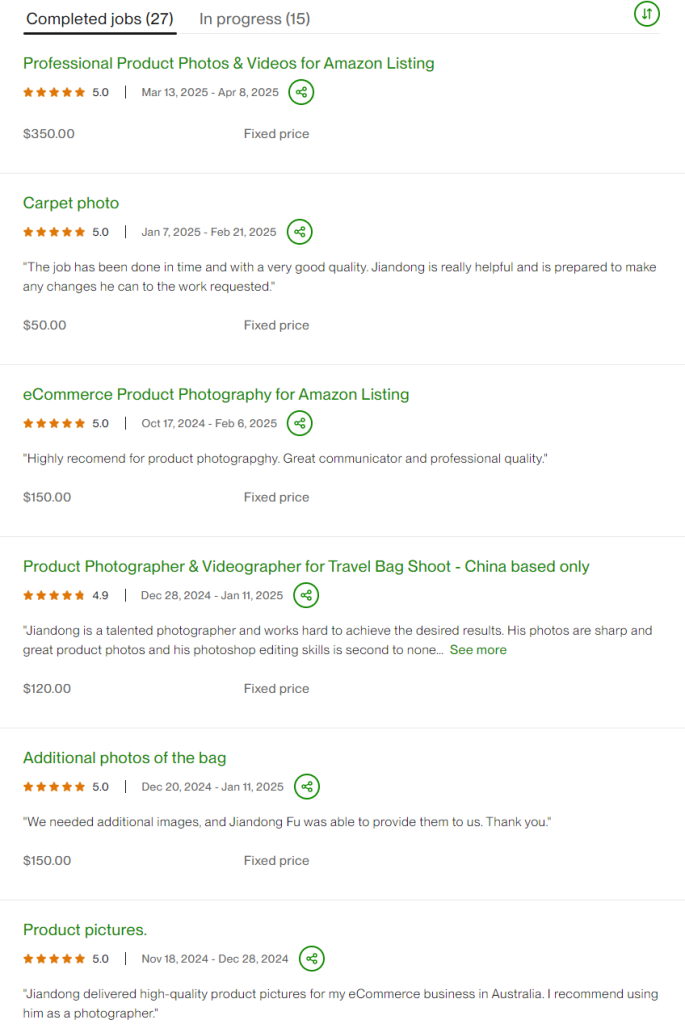Image resolution: width=685 pixels, height=1024 pixels.
Task: Expand the review with See more
Action: tap(478, 650)
